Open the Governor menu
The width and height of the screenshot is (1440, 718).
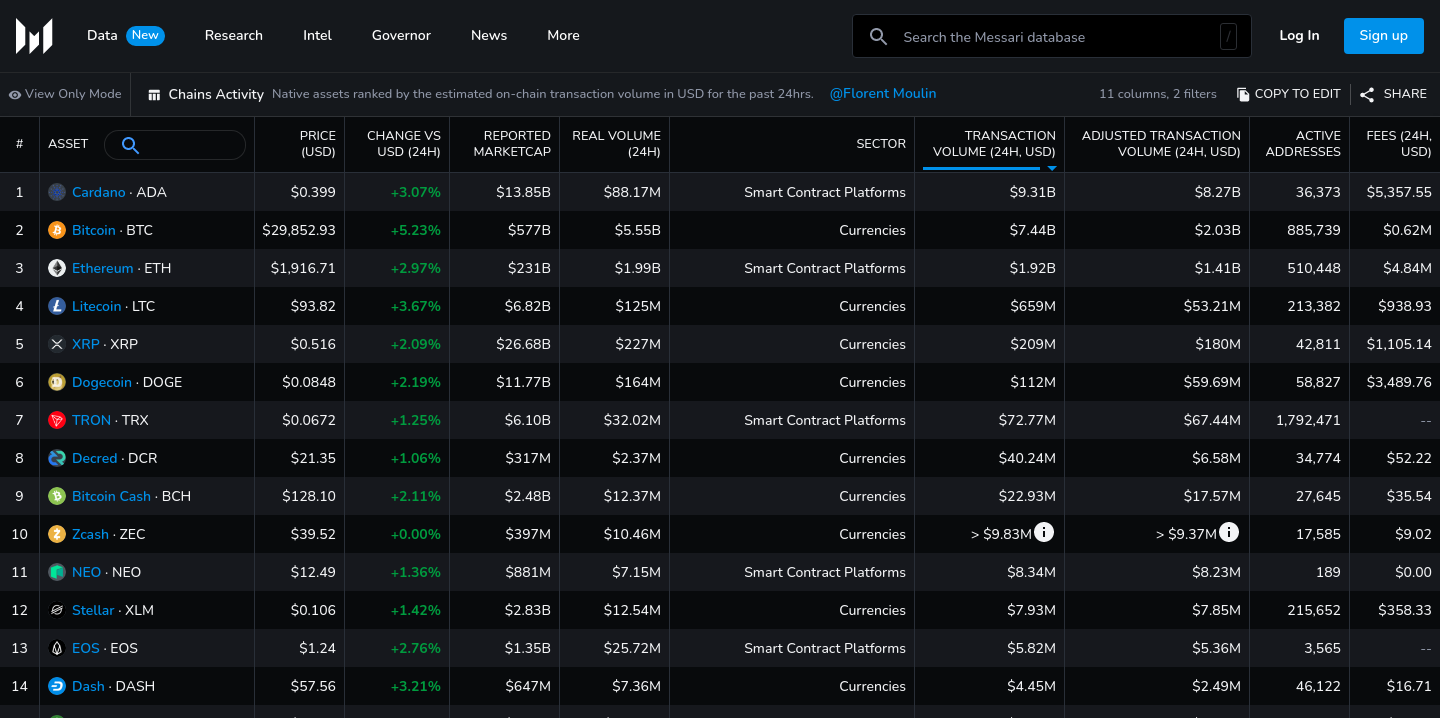[x=401, y=35]
